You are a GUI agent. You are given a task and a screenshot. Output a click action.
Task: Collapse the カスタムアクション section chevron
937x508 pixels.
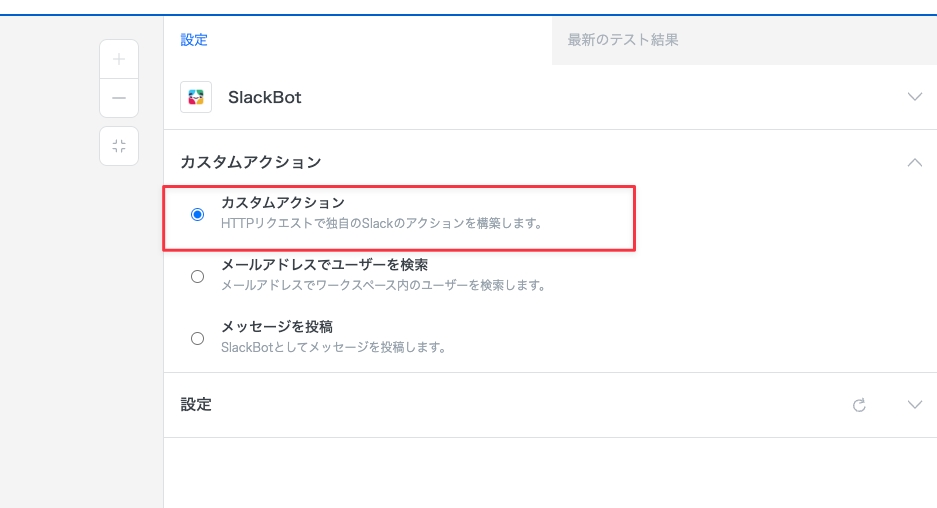tap(914, 161)
